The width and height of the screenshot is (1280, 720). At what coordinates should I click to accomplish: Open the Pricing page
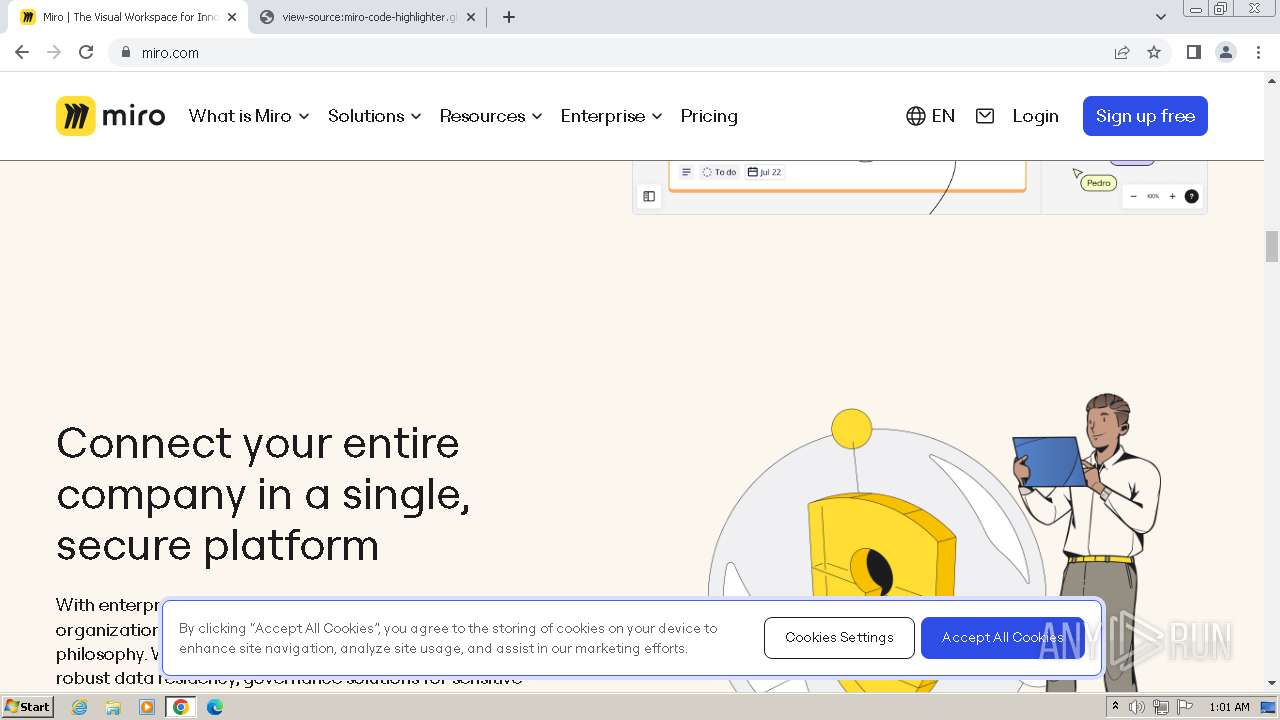pyautogui.click(x=709, y=116)
